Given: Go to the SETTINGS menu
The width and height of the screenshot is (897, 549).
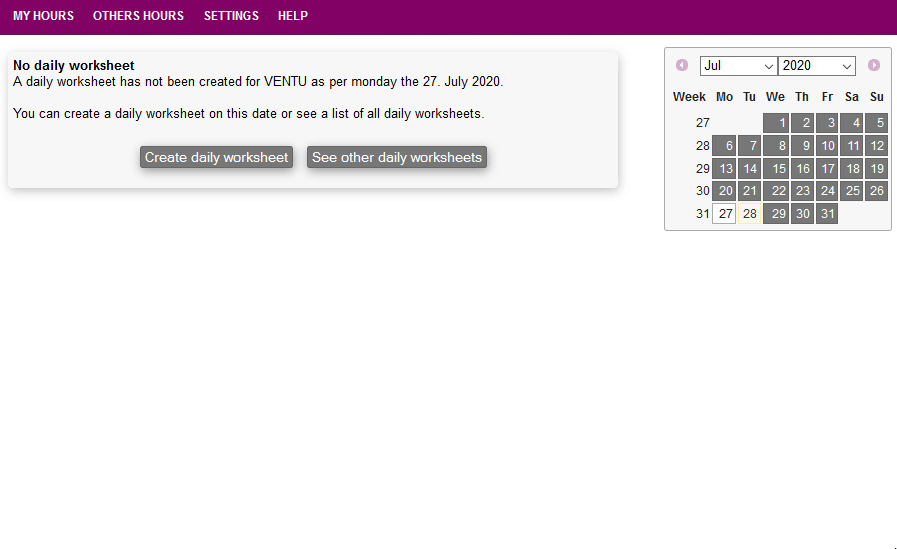Looking at the screenshot, I should point(231,16).
